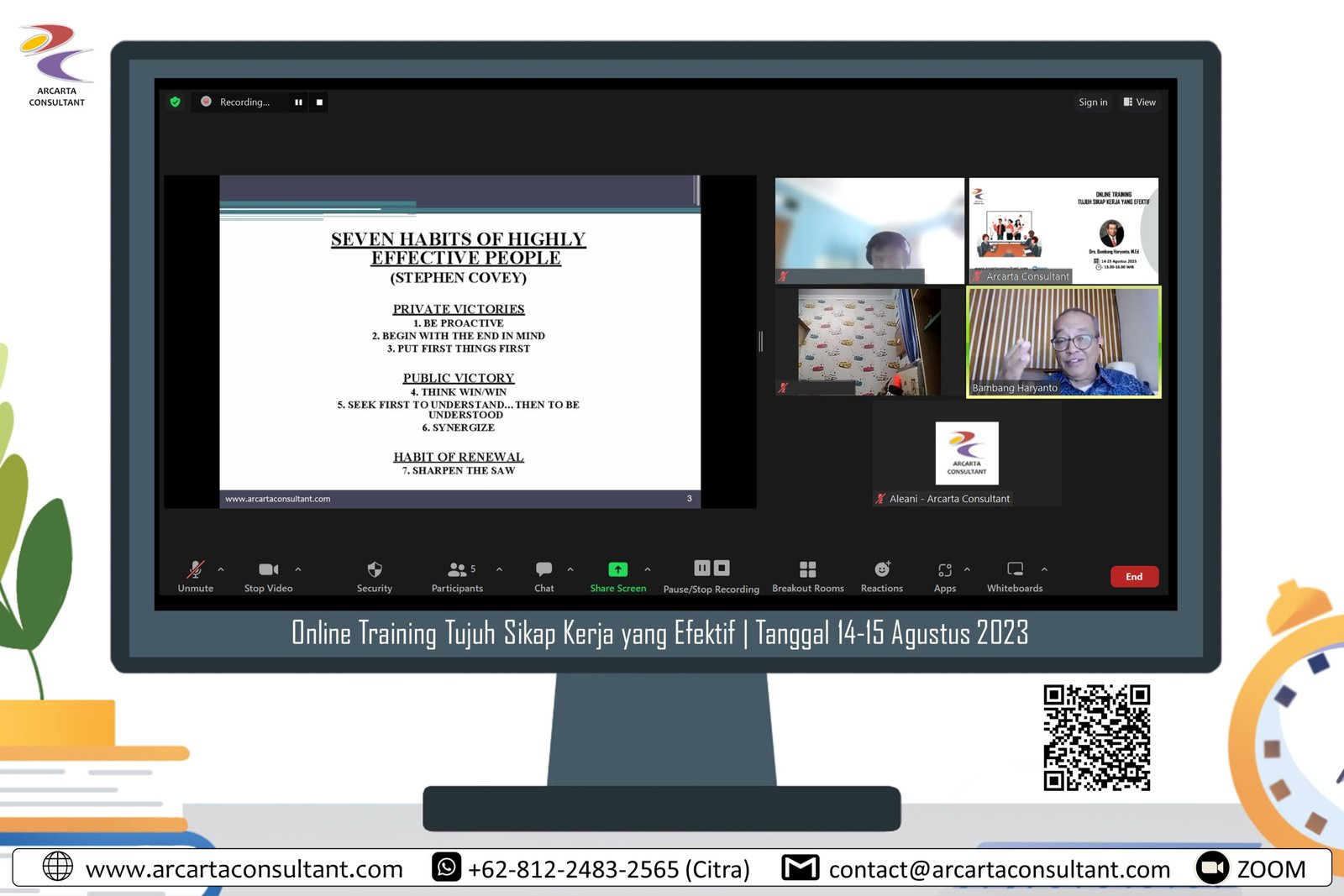Stop the recording from the top bar
Image resolution: width=1344 pixels, height=896 pixels.
(x=319, y=102)
